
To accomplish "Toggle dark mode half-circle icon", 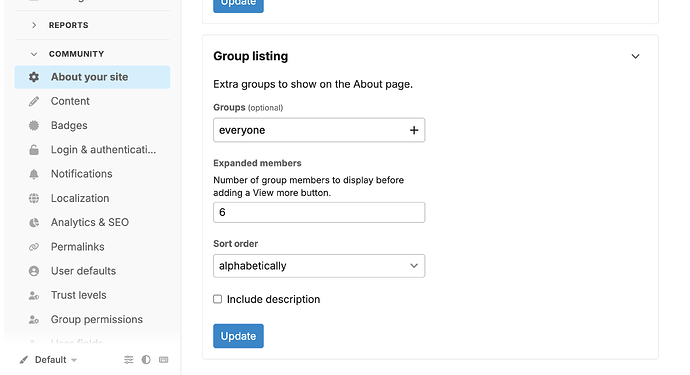I will click(146, 360).
